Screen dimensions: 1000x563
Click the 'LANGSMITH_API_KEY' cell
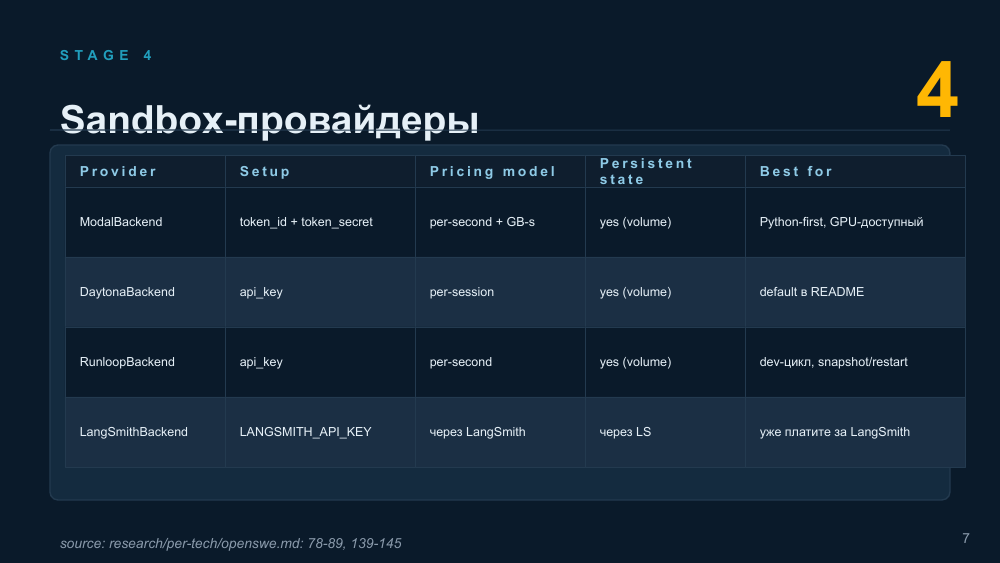click(320, 433)
